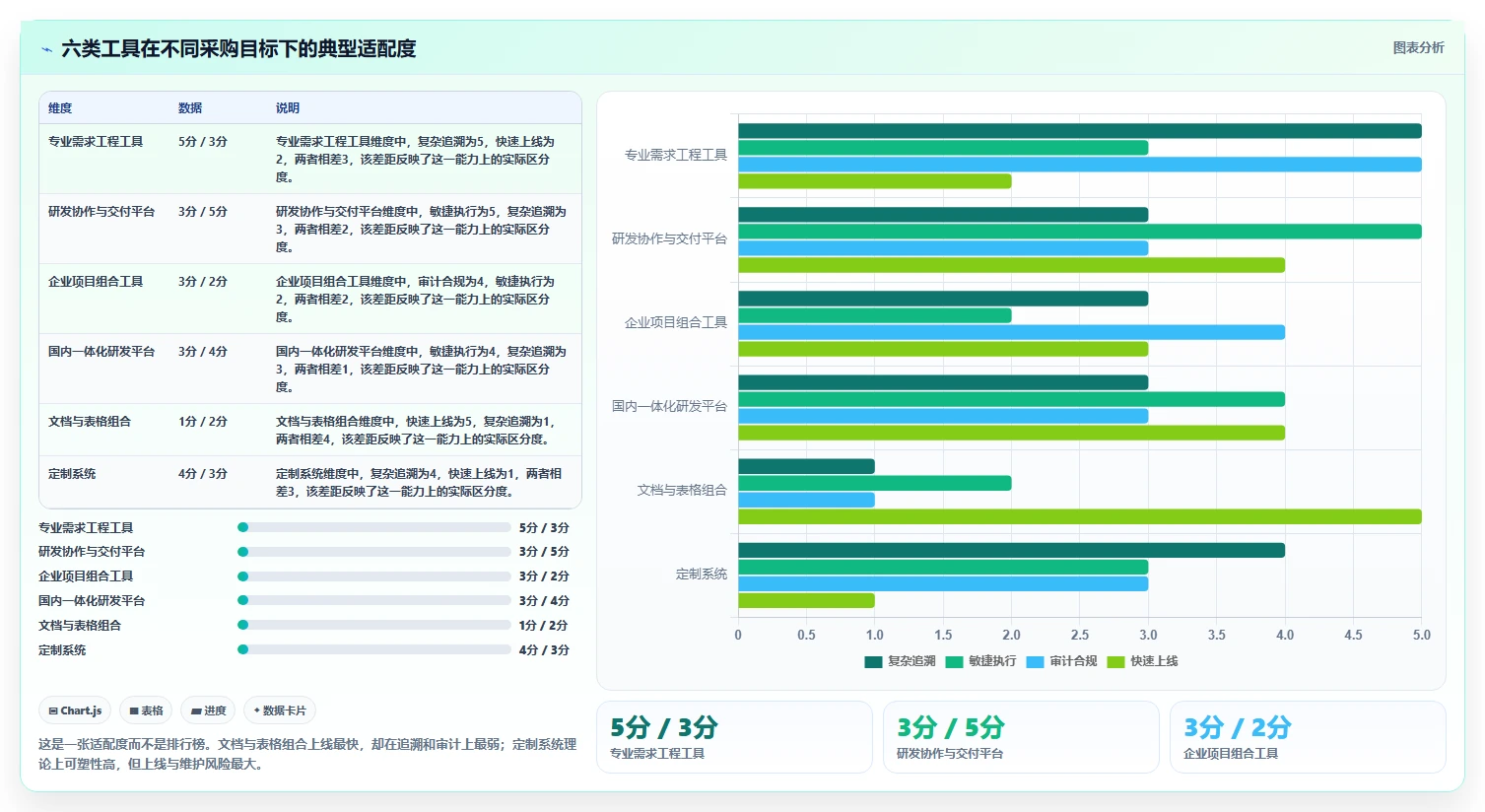
Task: Click the 文档与表格组合 progress bar
Action: pyautogui.click(x=374, y=625)
